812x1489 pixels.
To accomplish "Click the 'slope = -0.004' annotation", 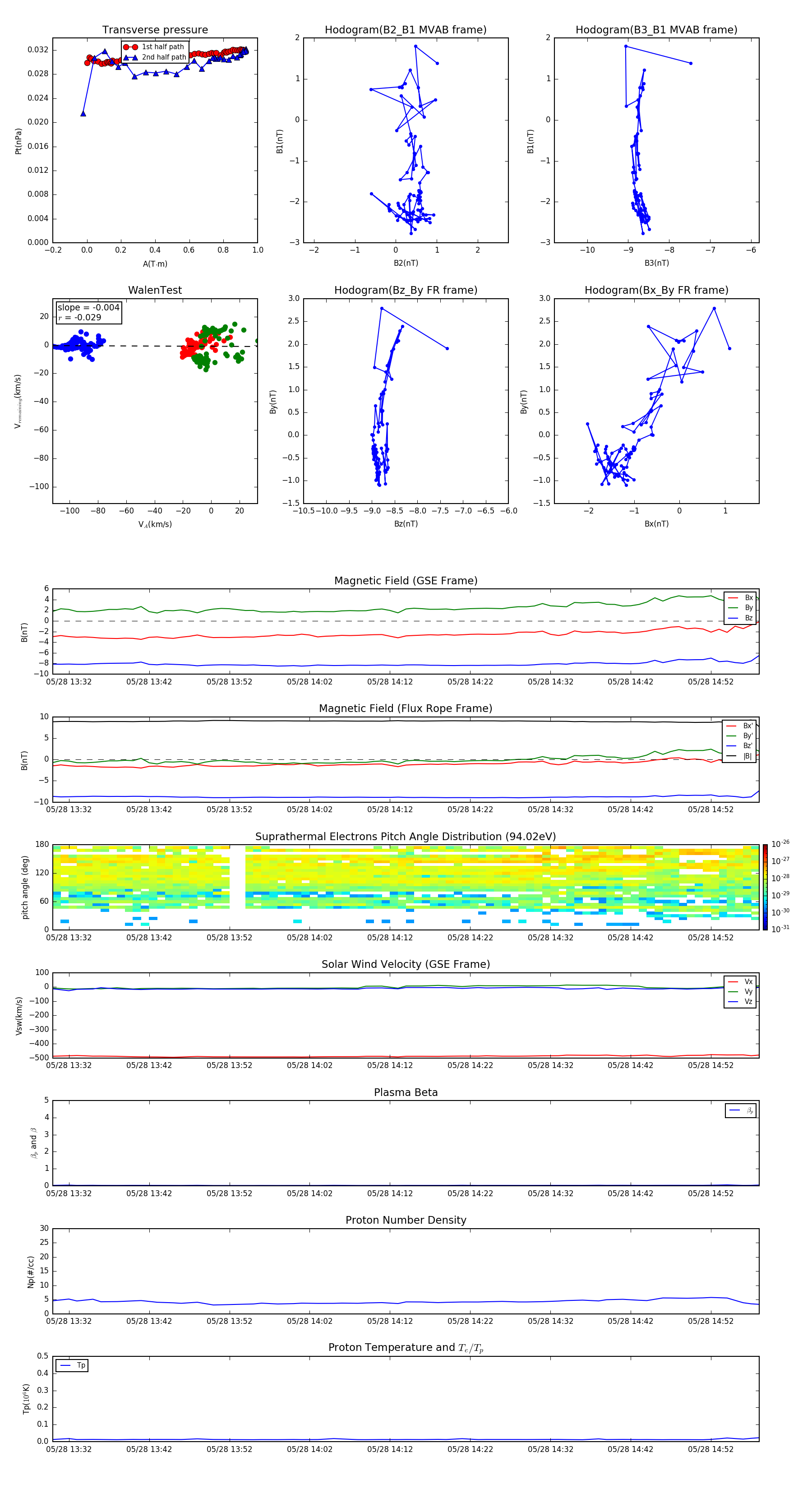I will 88,308.
